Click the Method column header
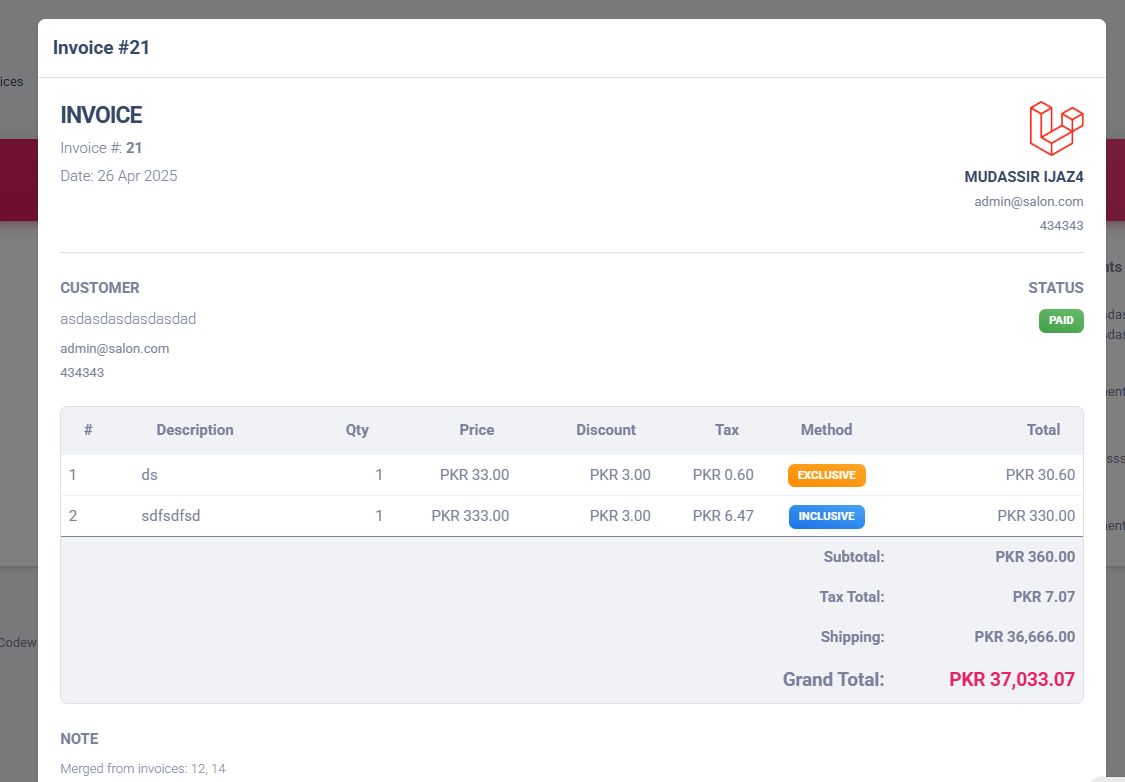 coord(826,430)
